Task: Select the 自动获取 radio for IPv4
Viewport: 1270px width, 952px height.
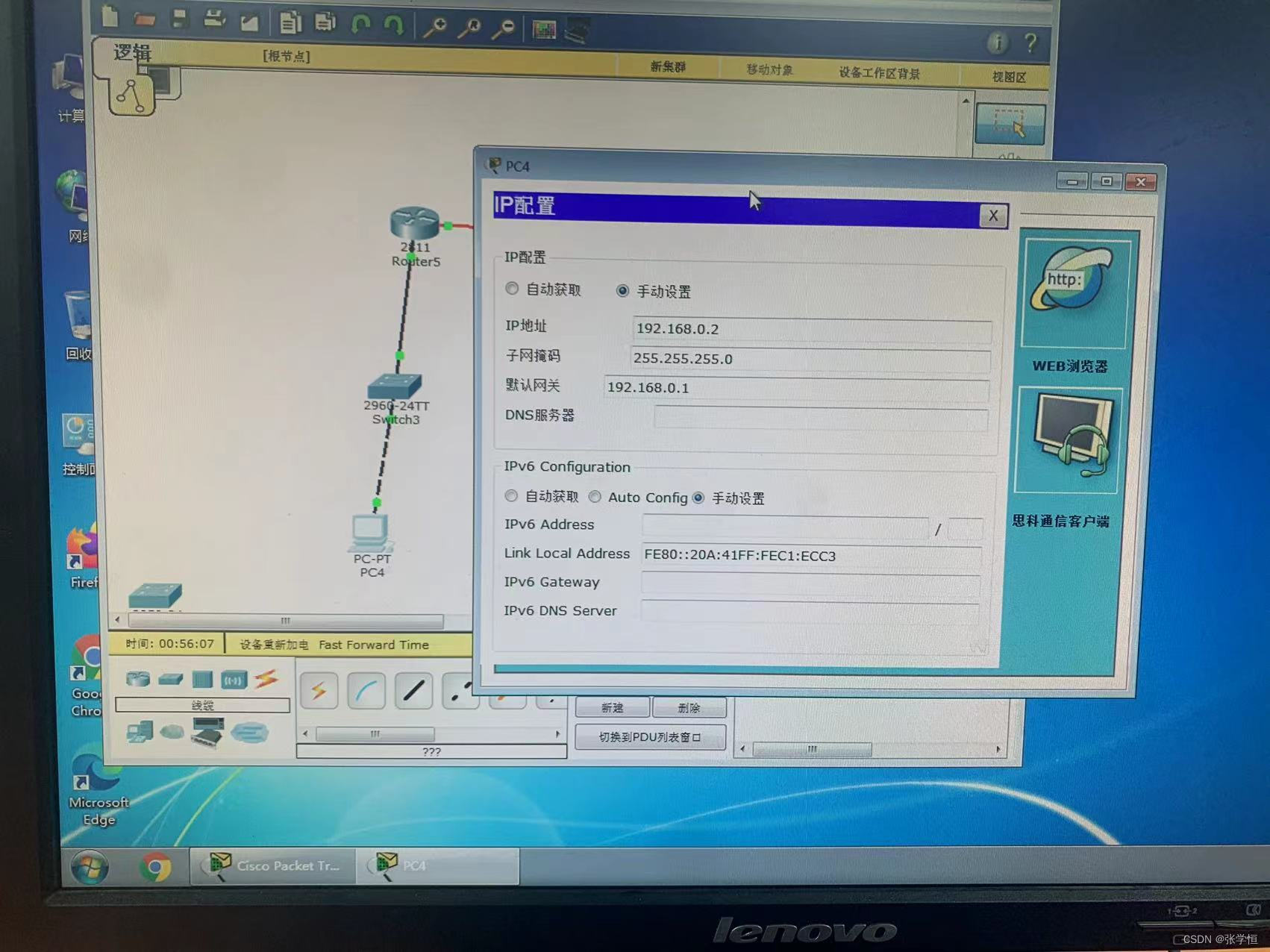Action: [512, 289]
